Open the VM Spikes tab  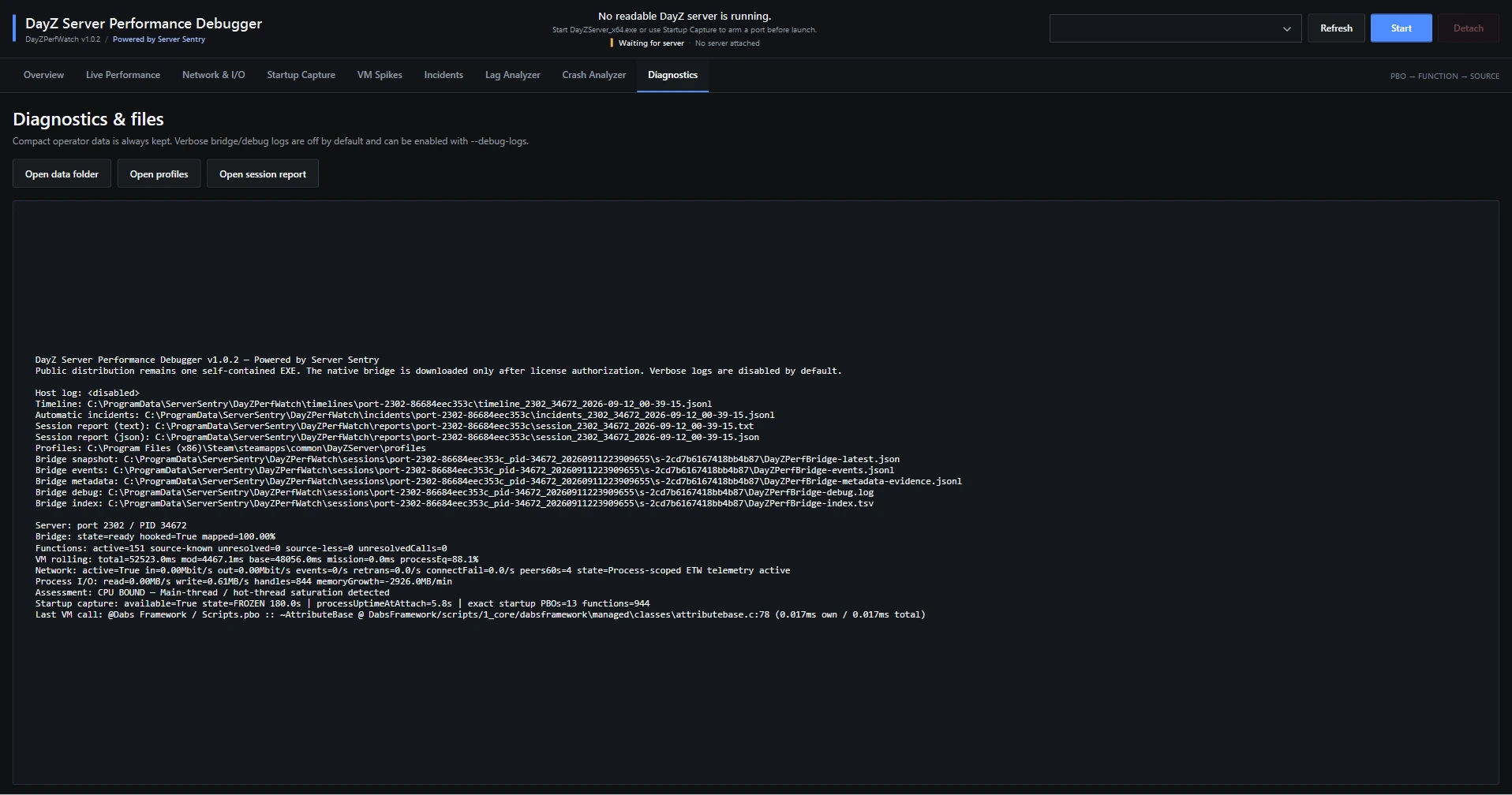(380, 75)
